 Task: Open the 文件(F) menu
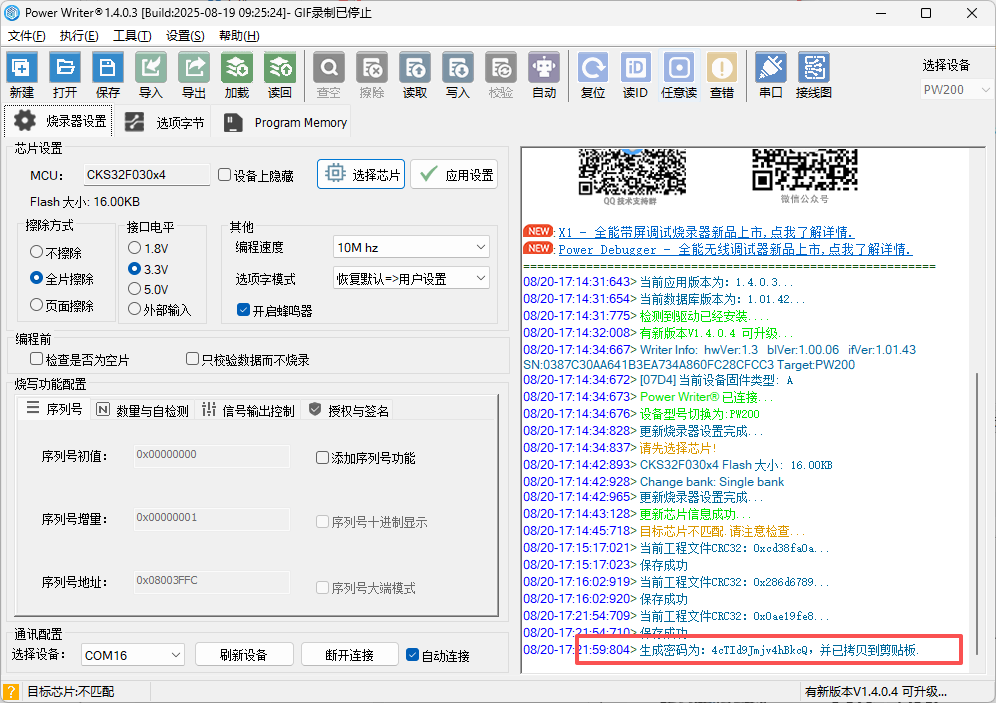pyautogui.click(x=26, y=36)
